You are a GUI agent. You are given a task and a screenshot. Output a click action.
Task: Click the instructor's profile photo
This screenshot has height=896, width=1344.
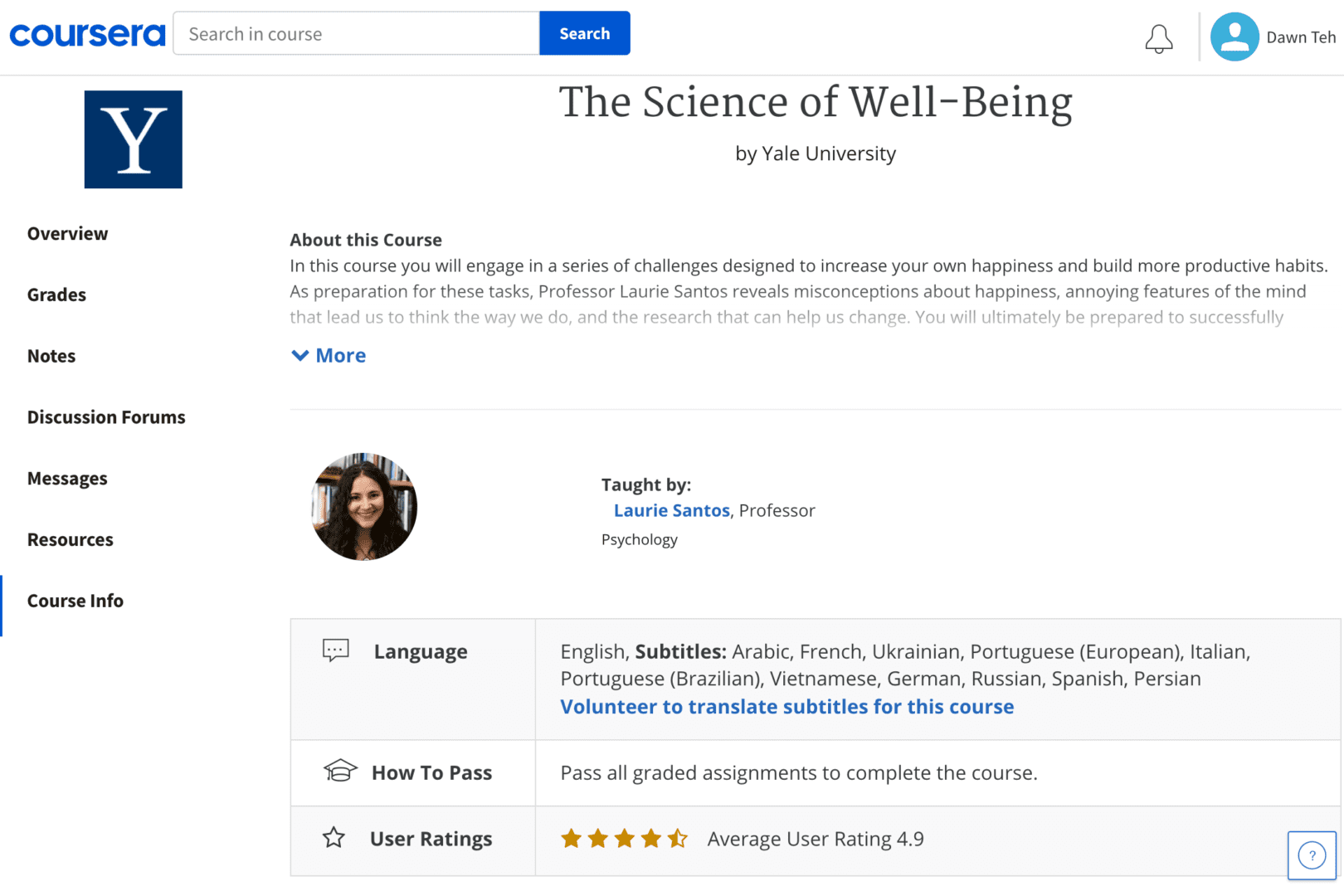(363, 506)
